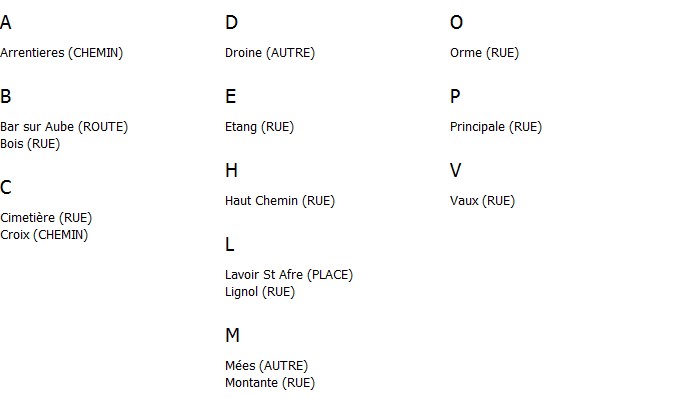Click the letter M section heading
675x399 pixels.
point(232,335)
